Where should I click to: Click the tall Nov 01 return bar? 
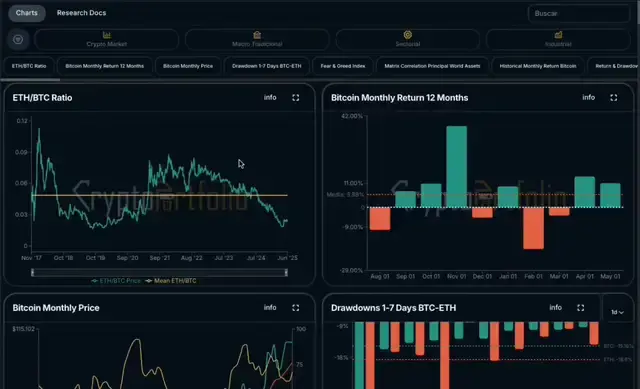[456, 167]
